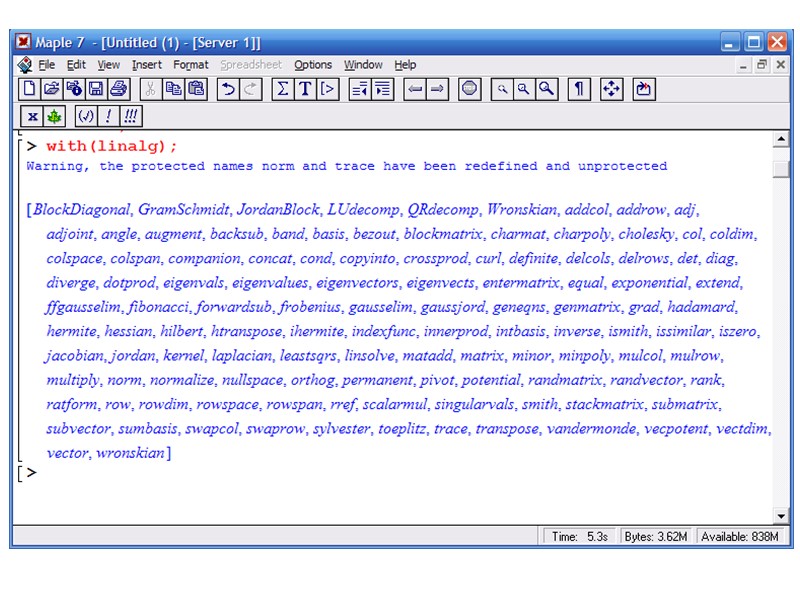Print the worksheet using the printer icon
This screenshot has width=800, height=600.
(118, 89)
